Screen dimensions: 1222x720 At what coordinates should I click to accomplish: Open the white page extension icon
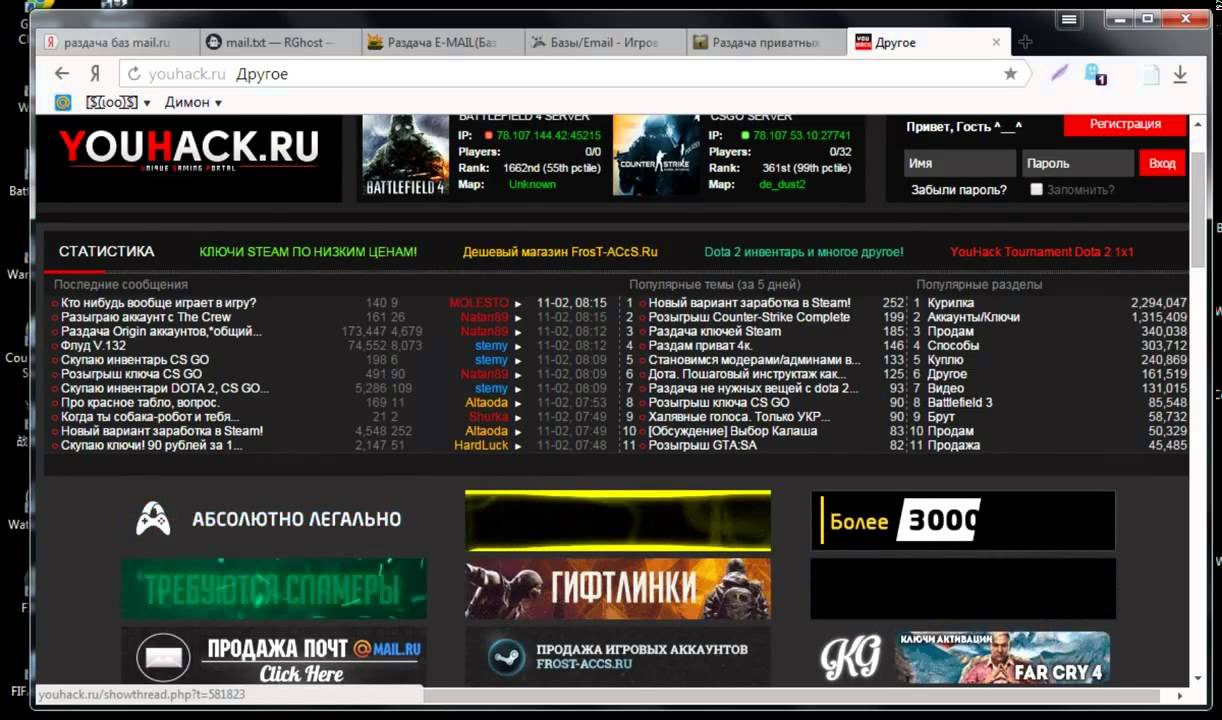tap(1152, 75)
